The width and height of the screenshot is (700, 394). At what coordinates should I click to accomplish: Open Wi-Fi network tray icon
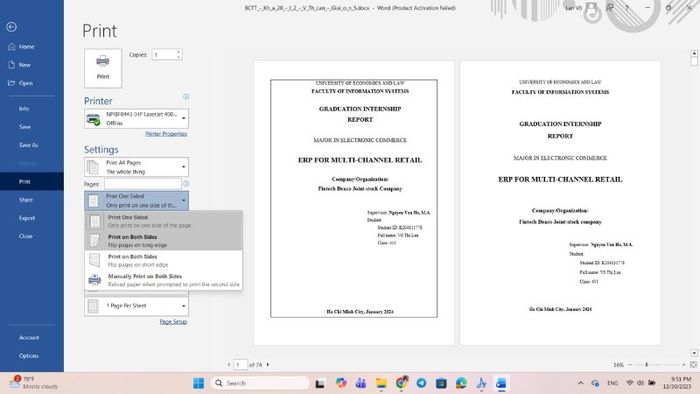(x=629, y=383)
